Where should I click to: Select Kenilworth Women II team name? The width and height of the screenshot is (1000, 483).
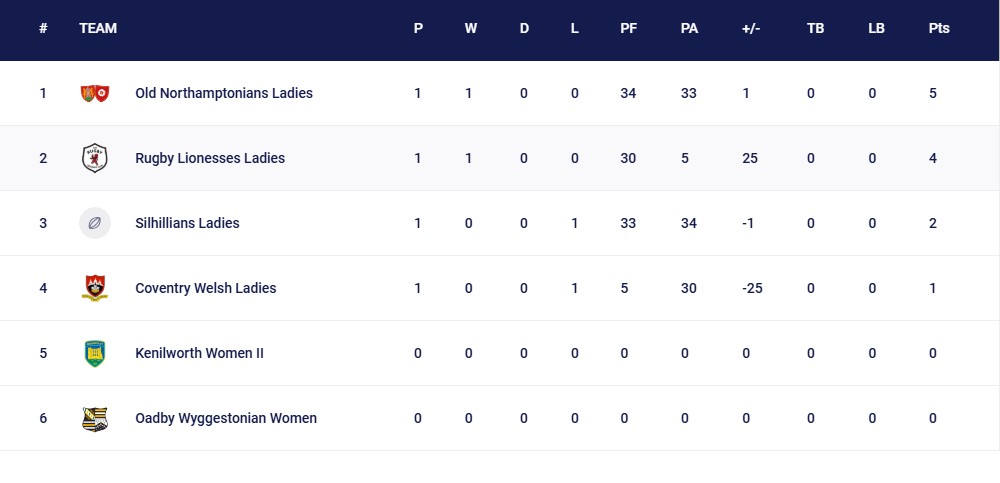199,353
